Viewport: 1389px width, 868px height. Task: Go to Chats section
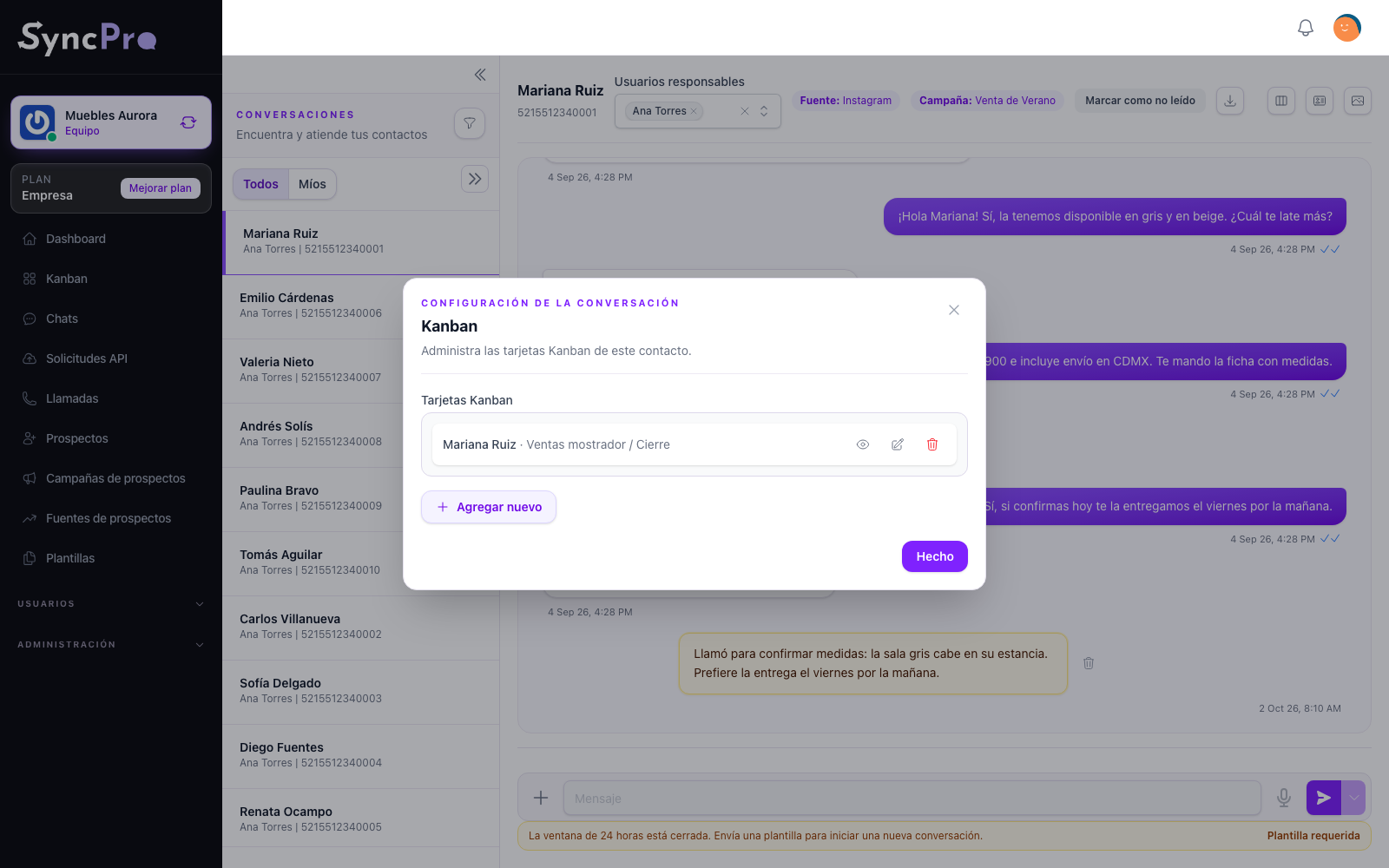coord(111,319)
